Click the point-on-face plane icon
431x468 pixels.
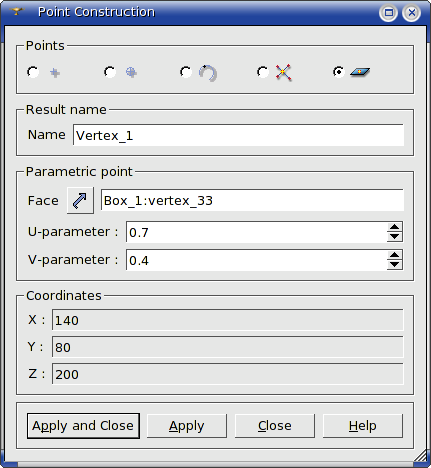[360, 72]
